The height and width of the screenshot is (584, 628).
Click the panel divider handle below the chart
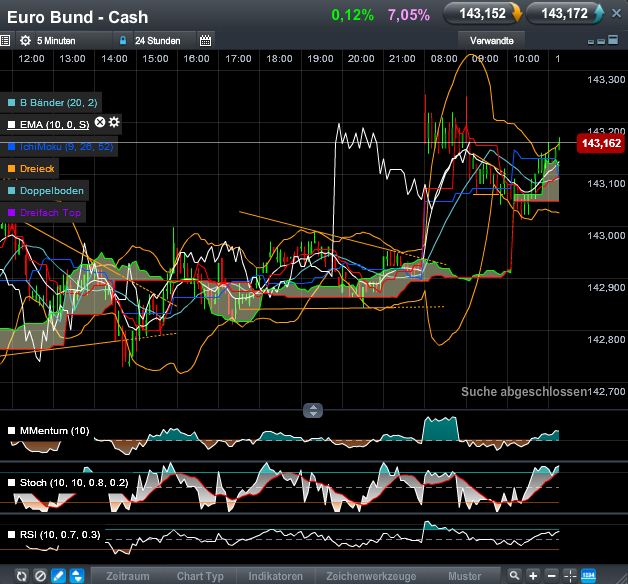pos(313,410)
